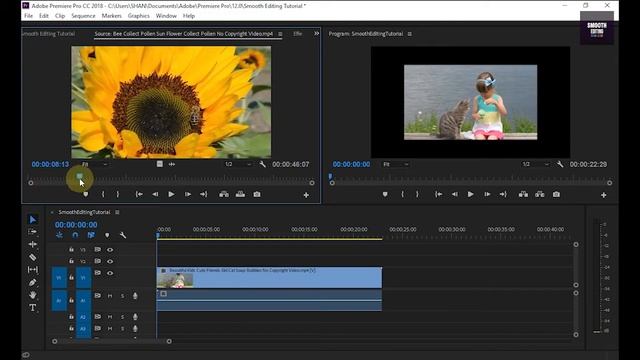Viewport: 640px width, 360px height.
Task: Toggle V1 track output eye
Action: click(110, 273)
